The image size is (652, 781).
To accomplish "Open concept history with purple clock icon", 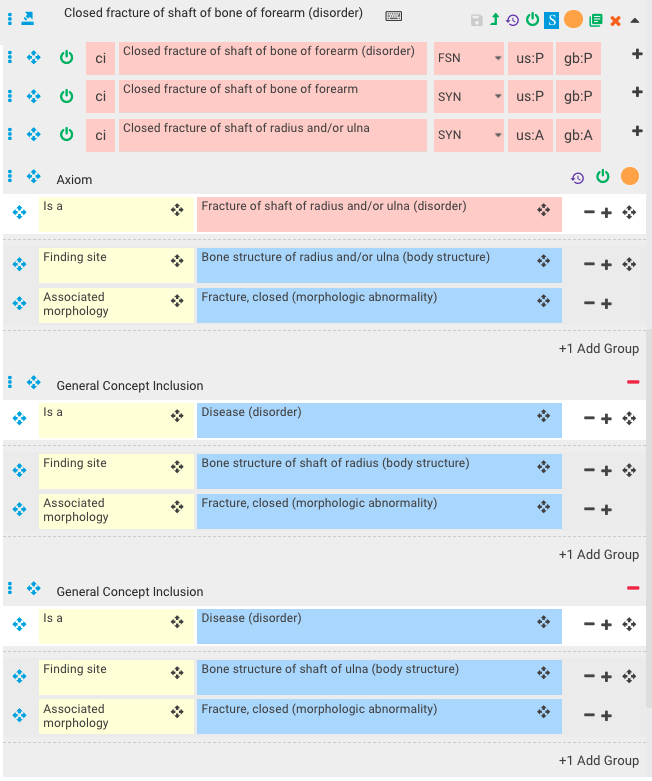I will pyautogui.click(x=513, y=20).
